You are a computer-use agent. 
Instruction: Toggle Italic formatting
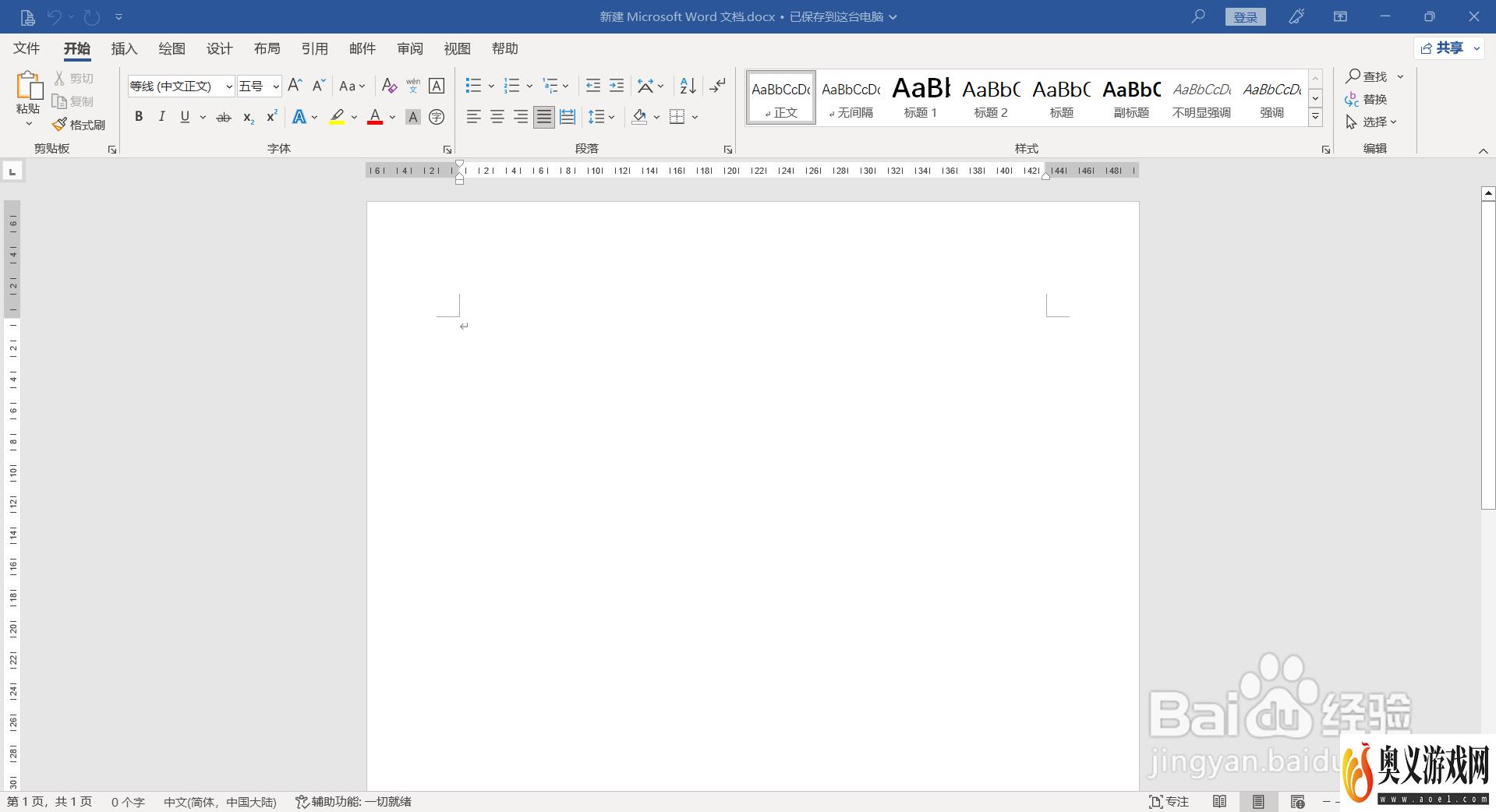pos(161,117)
